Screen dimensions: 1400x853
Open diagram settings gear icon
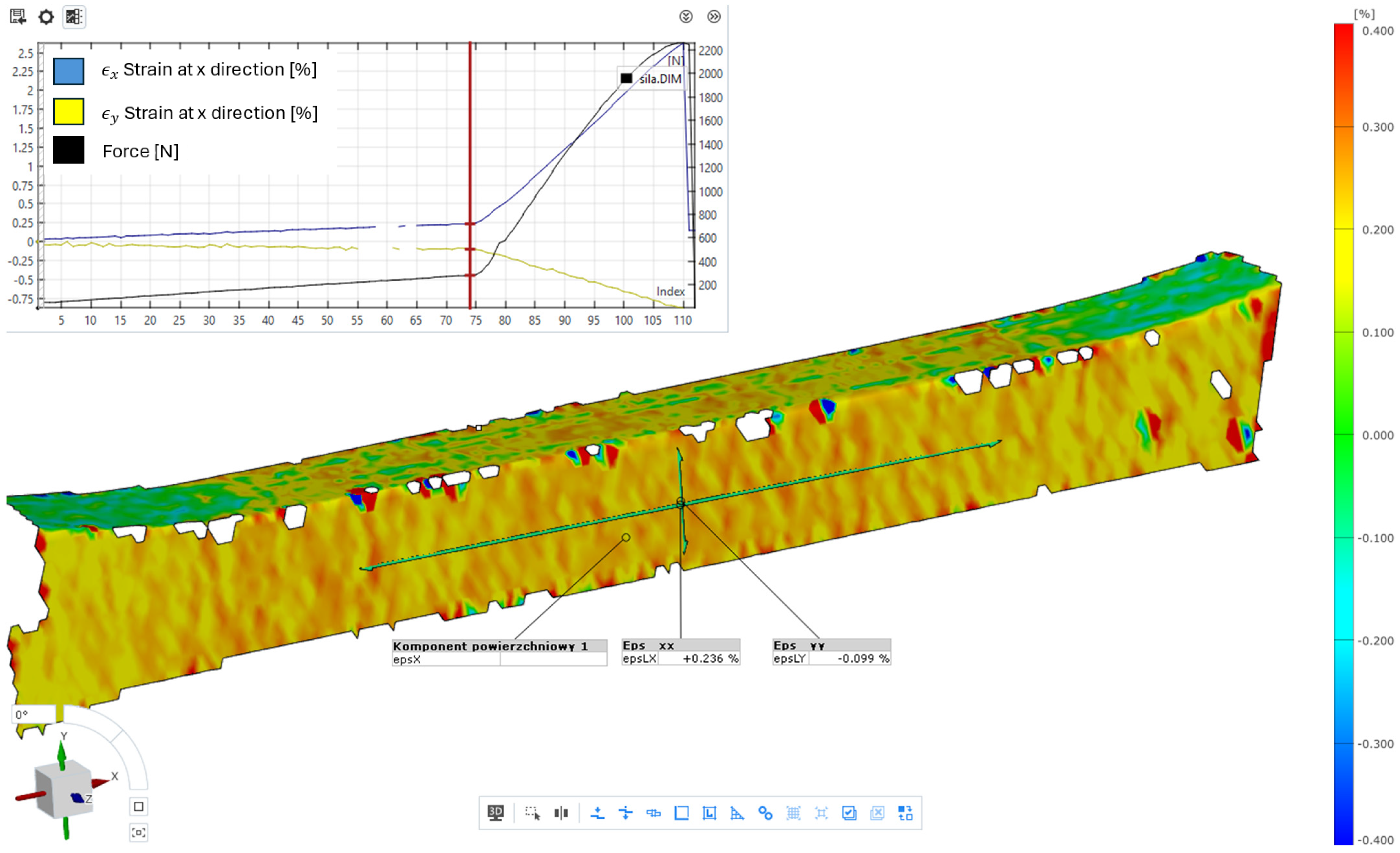tap(46, 16)
